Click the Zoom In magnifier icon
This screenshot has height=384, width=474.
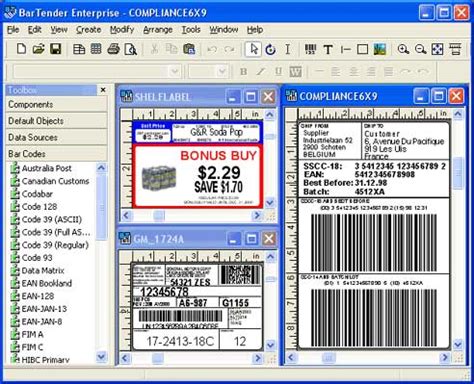click(403, 50)
